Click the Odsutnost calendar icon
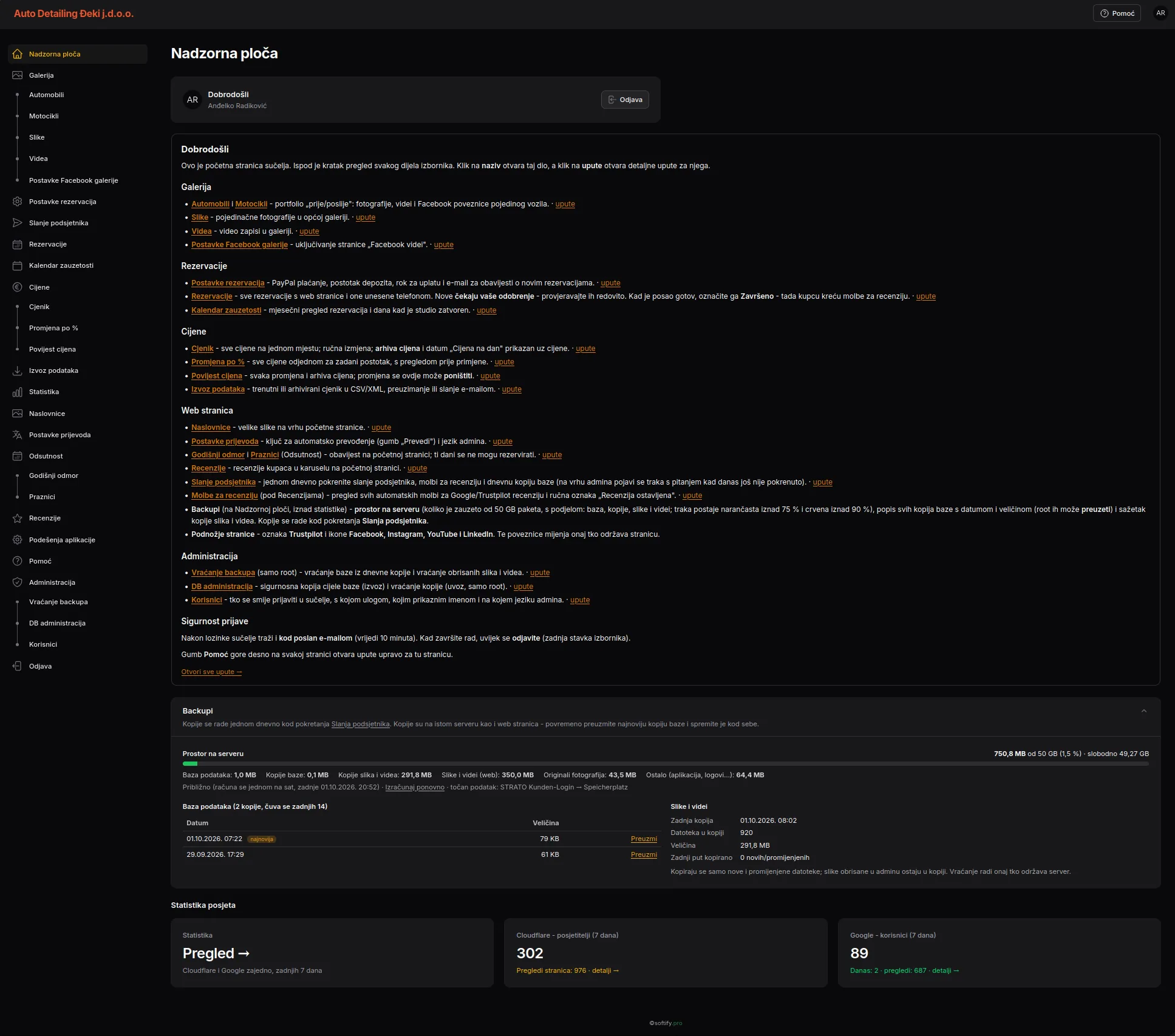Viewport: 1175px width, 1036px height. (x=18, y=456)
